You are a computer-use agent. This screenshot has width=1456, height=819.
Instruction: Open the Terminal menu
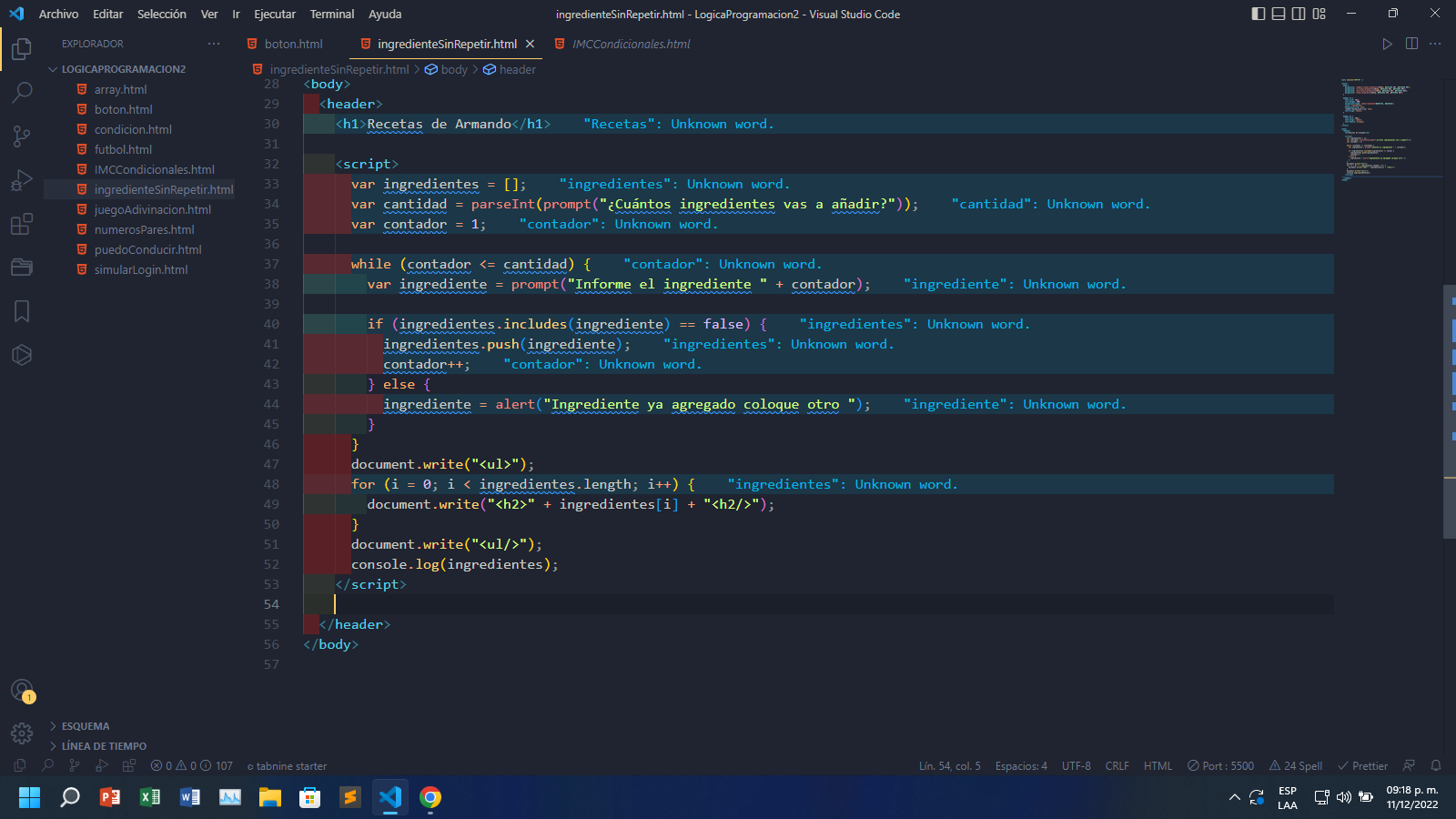click(332, 14)
